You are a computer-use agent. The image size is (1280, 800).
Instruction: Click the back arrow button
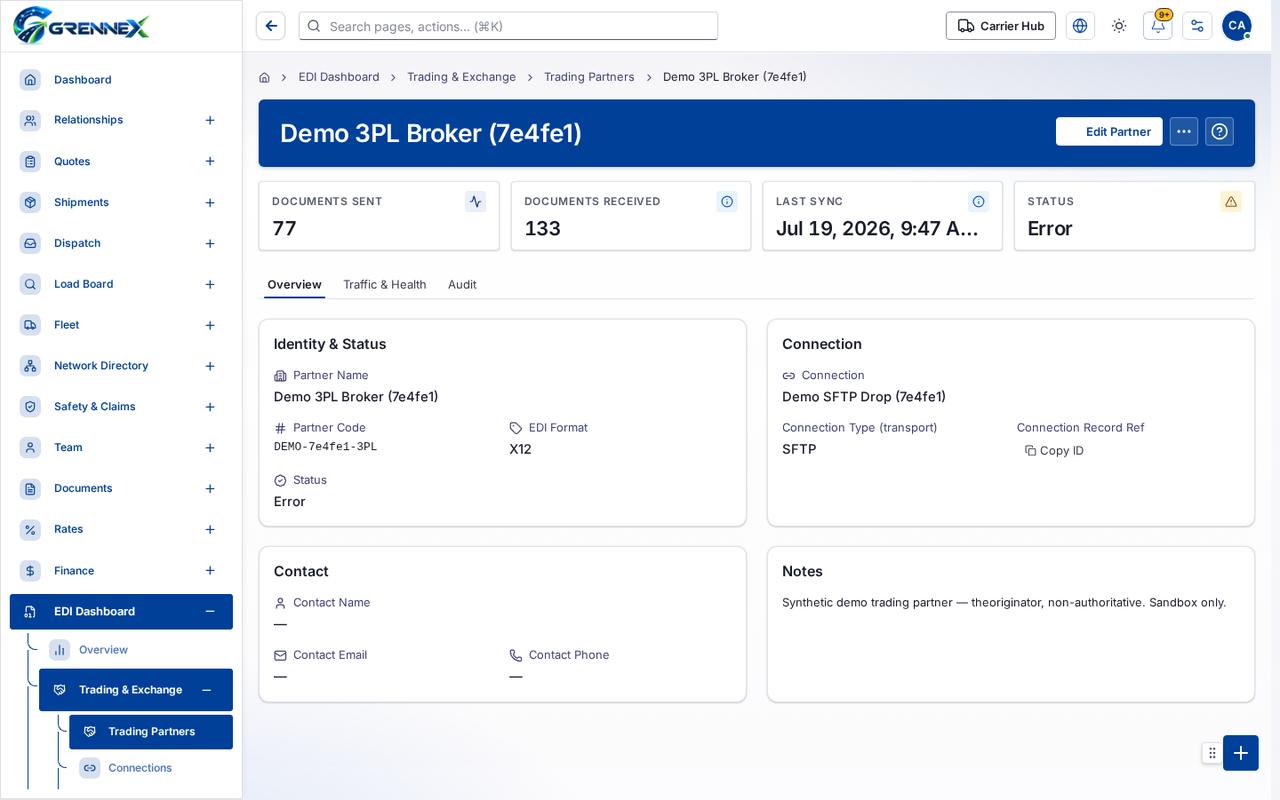tap(271, 26)
